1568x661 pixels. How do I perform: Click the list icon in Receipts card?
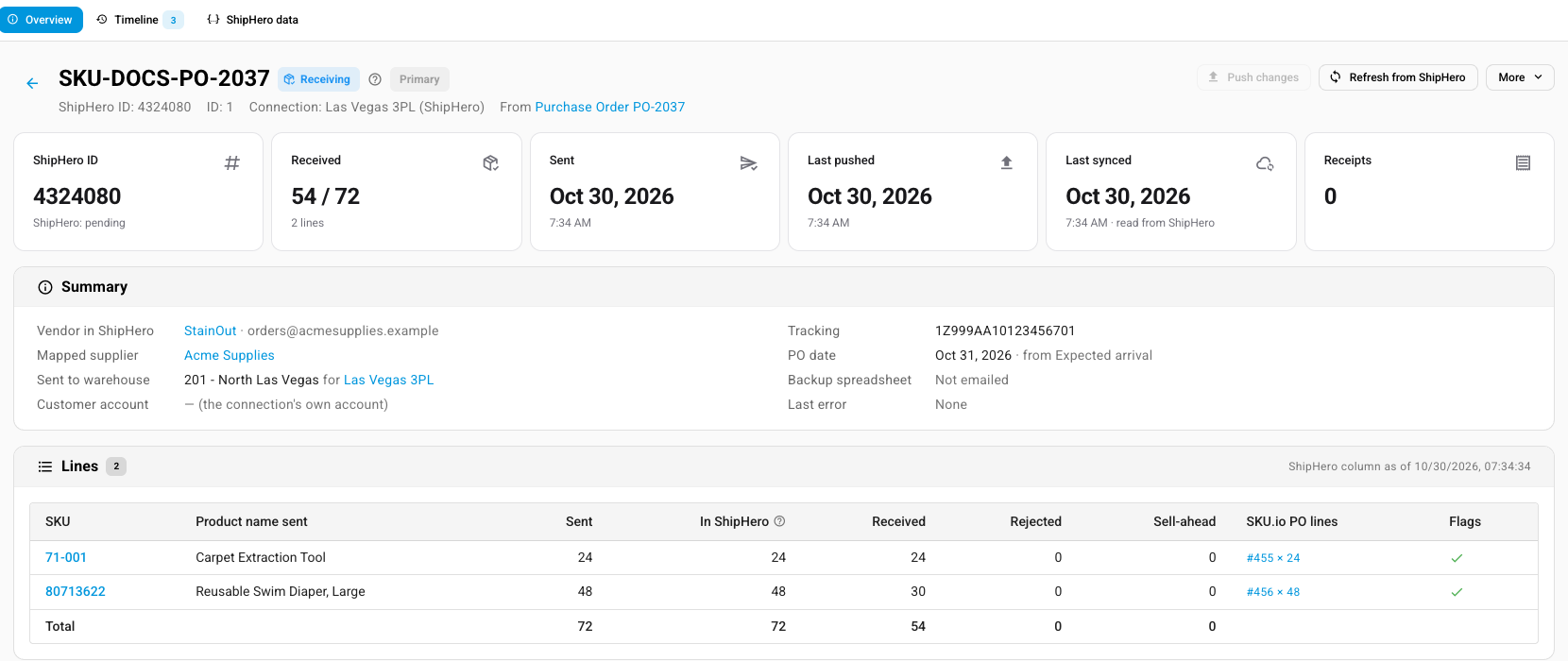1523,163
